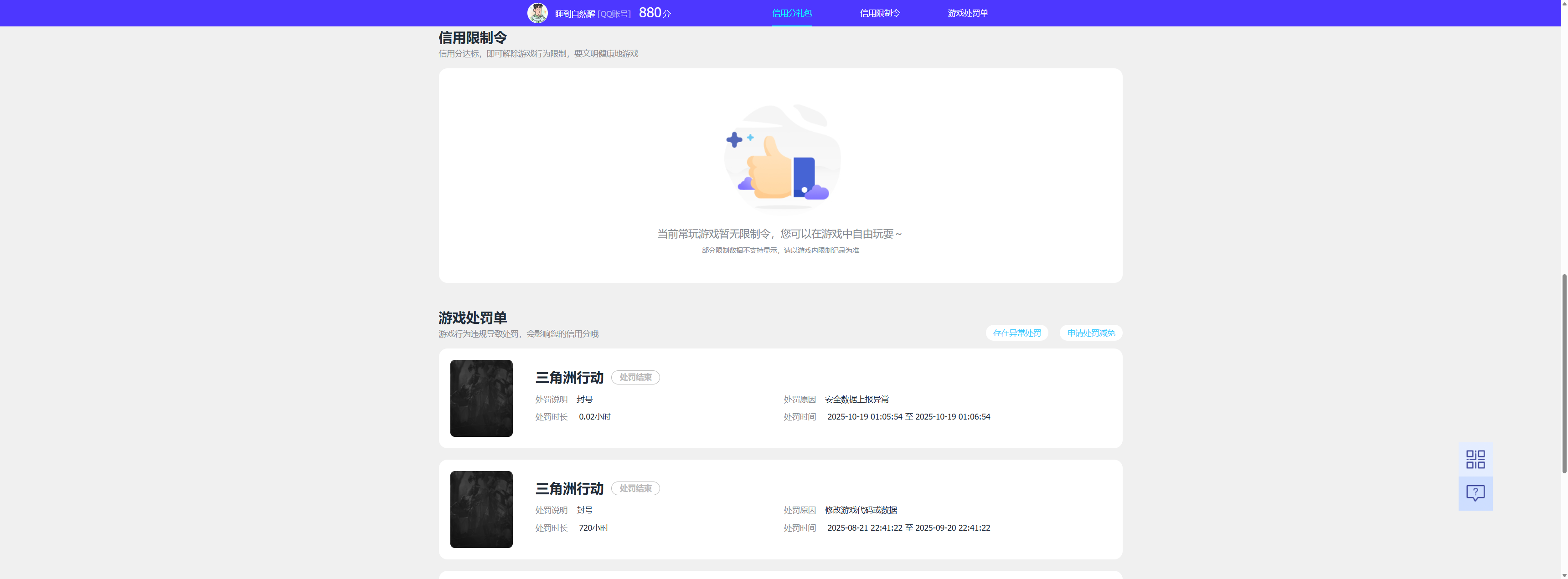The image size is (1568, 579).
Task: Open the help question-mark chat icon
Action: [x=1475, y=493]
